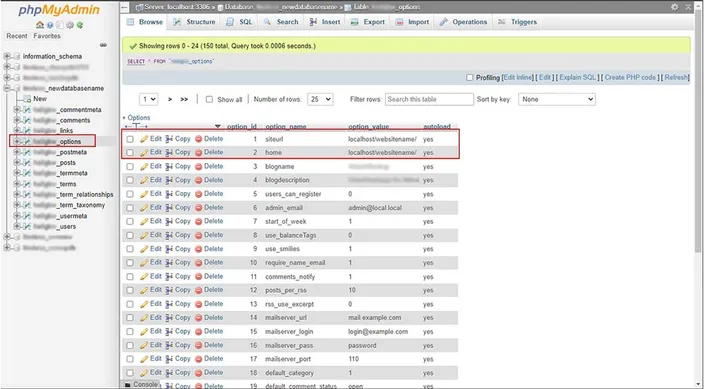The height and width of the screenshot is (389, 704).
Task: Open the blue help documentation icon in sidebar
Action: point(50,25)
